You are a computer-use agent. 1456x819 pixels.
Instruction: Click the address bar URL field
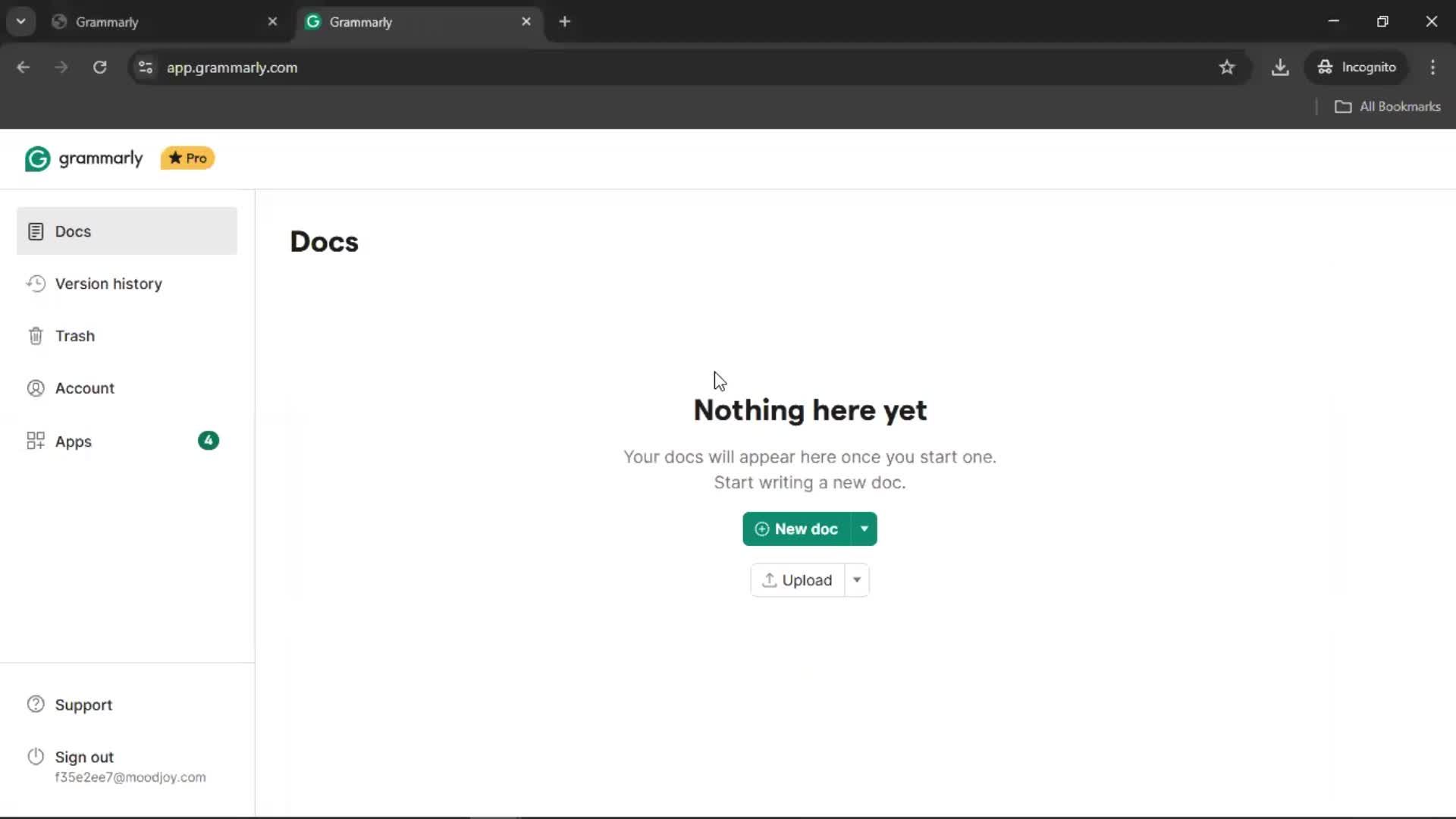click(607, 67)
